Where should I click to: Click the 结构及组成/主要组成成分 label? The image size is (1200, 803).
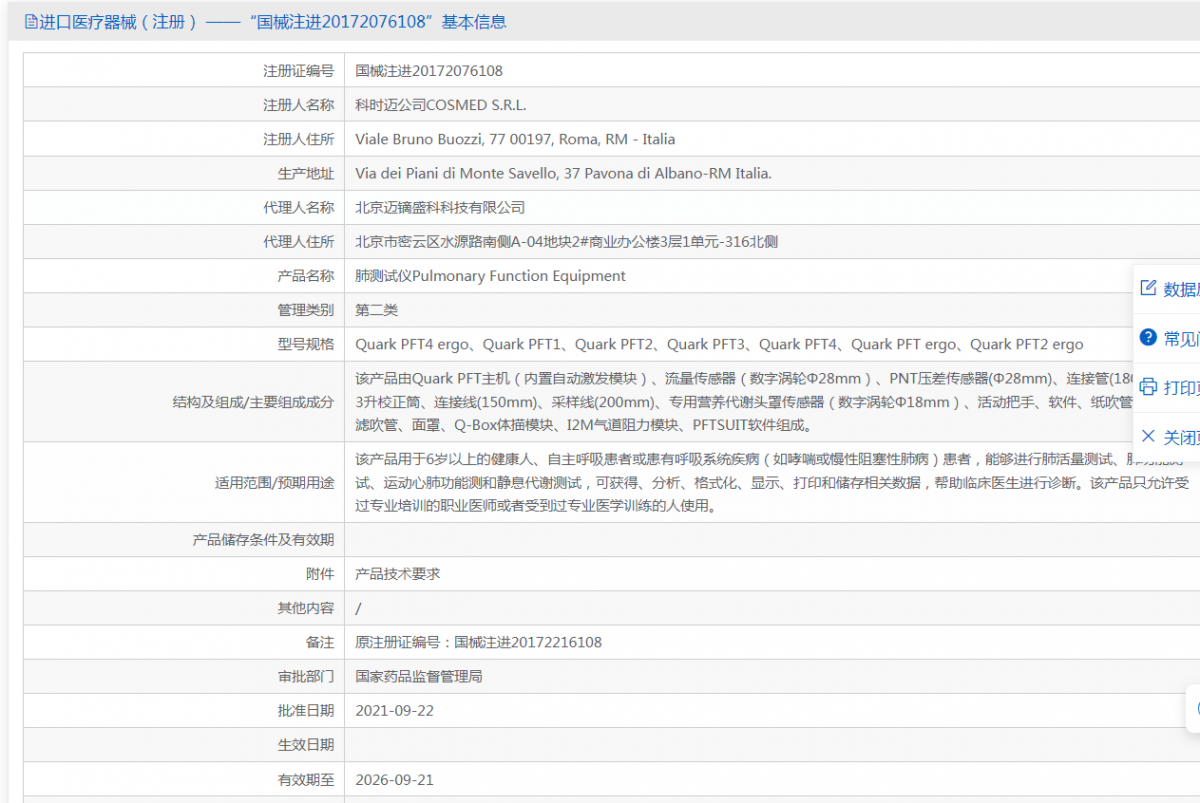[x=254, y=402]
